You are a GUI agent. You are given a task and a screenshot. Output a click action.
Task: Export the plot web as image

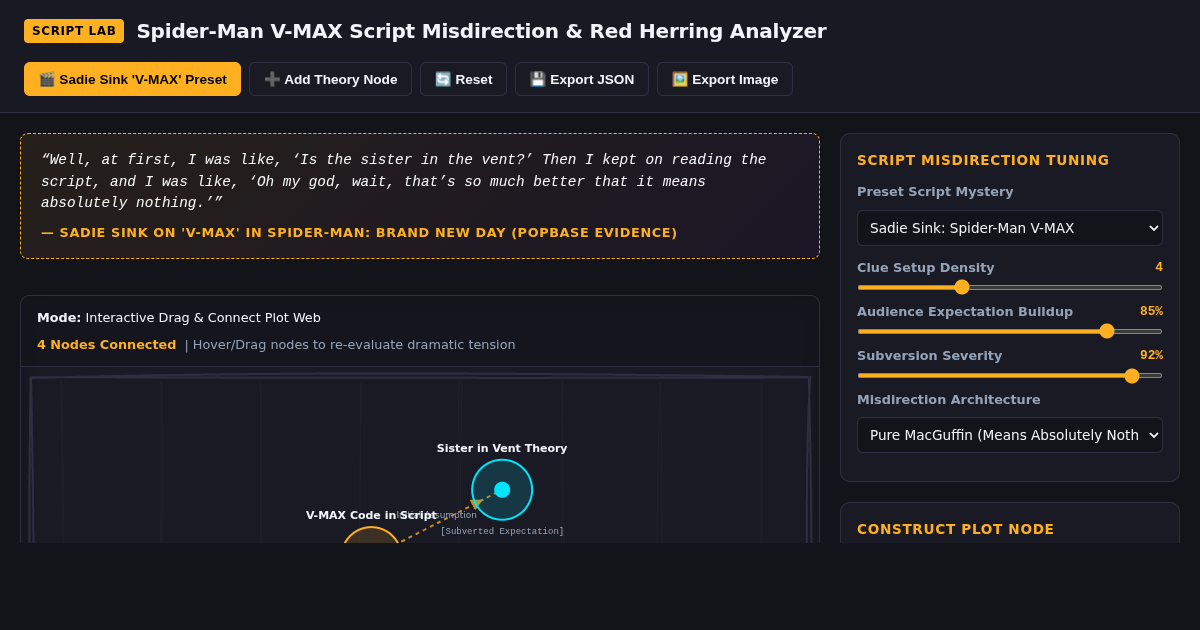725,79
